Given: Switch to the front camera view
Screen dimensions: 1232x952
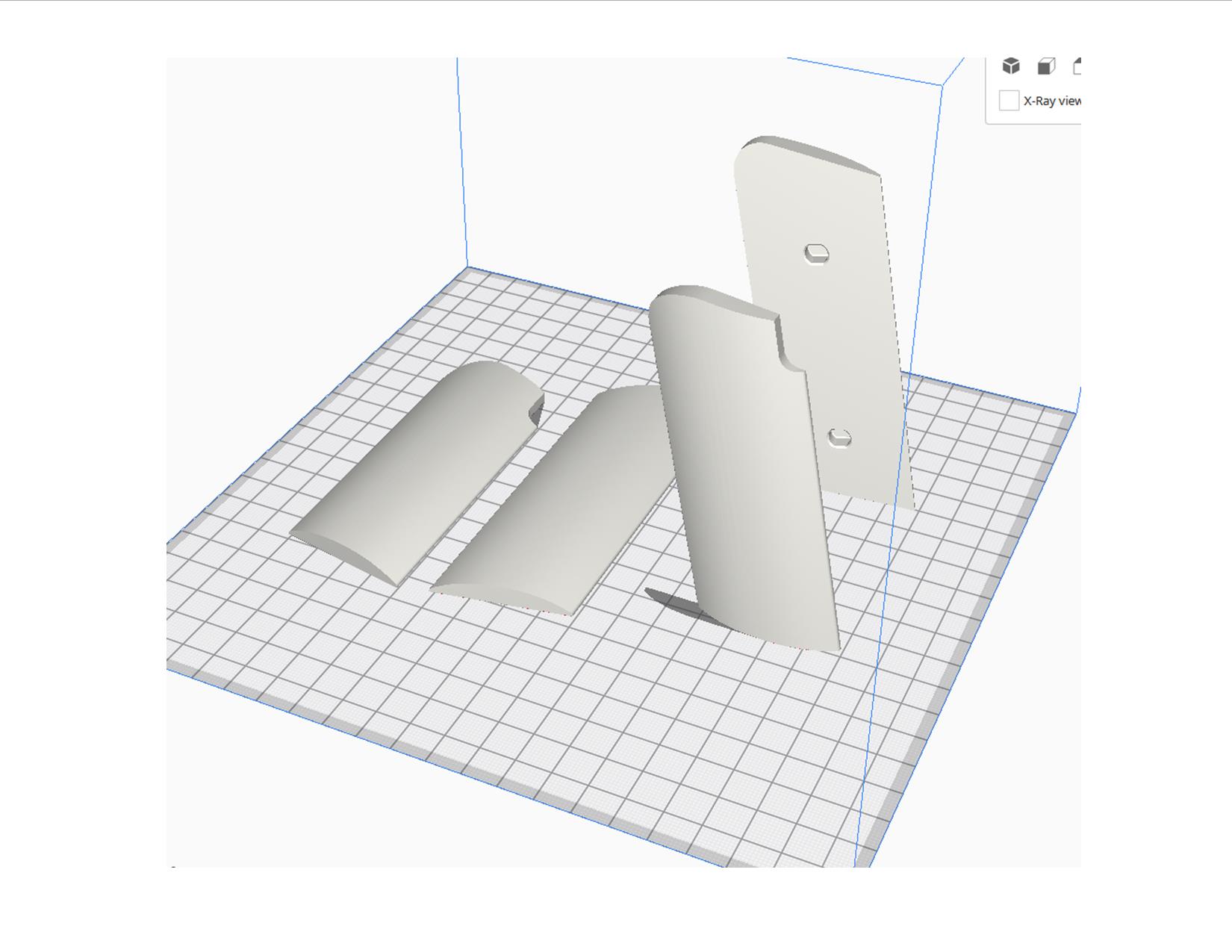Looking at the screenshot, I should pyautogui.click(x=1046, y=66).
